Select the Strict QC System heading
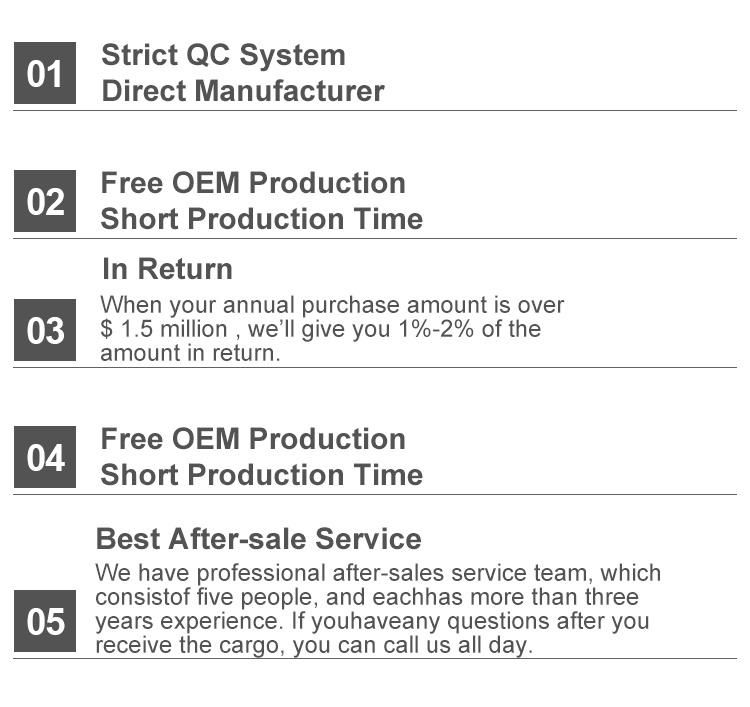 coord(223,55)
